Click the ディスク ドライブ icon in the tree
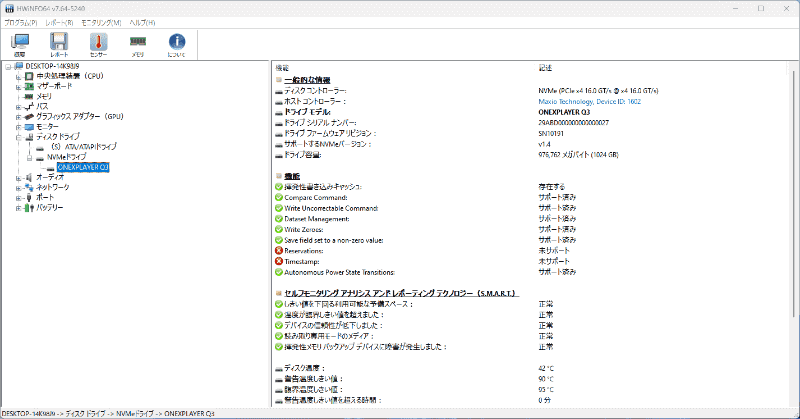 (29, 137)
